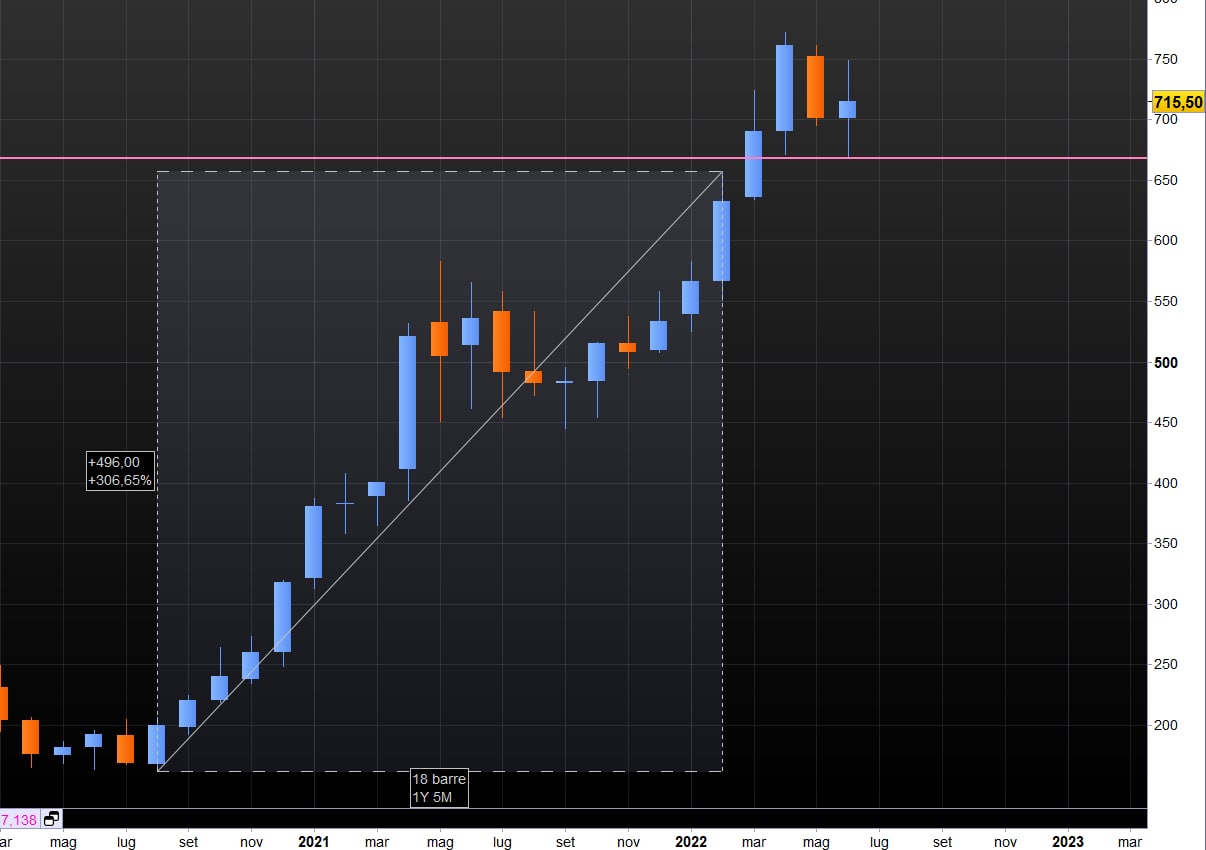This screenshot has width=1206, height=850.
Task: Click the 18 barre 1Y 5M label
Action: (x=439, y=788)
